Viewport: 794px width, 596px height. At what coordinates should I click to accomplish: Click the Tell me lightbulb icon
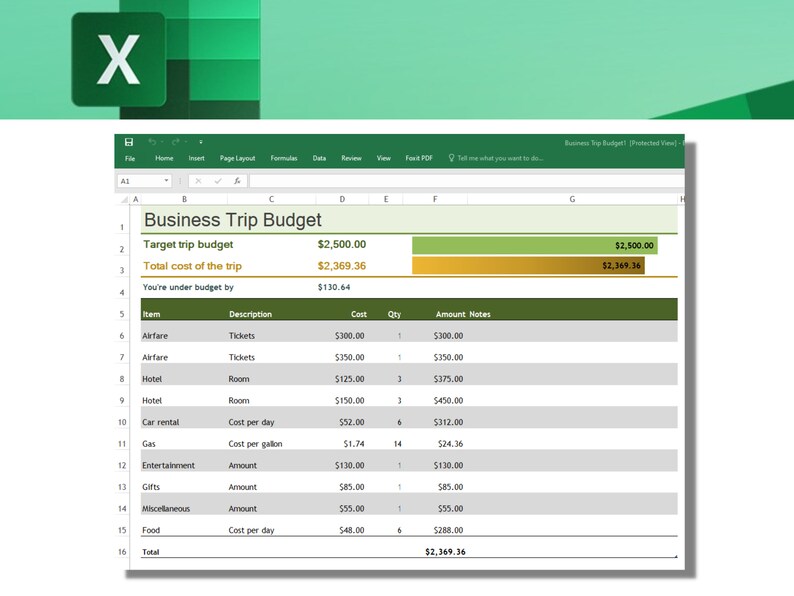click(x=451, y=158)
